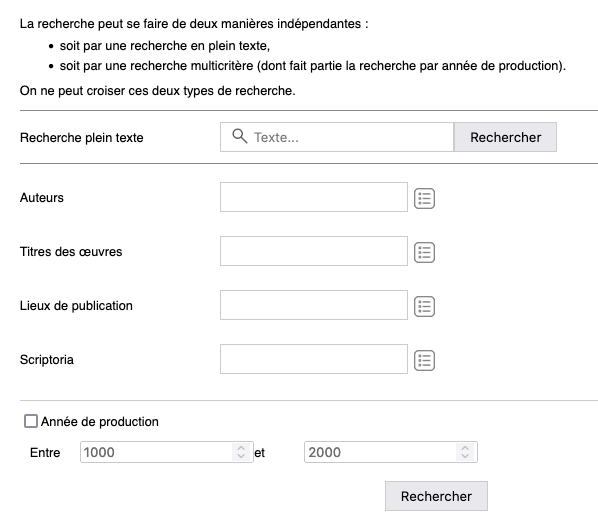The image size is (598, 518).
Task: Open the Scriptoria list picker icon
Action: pos(424,360)
